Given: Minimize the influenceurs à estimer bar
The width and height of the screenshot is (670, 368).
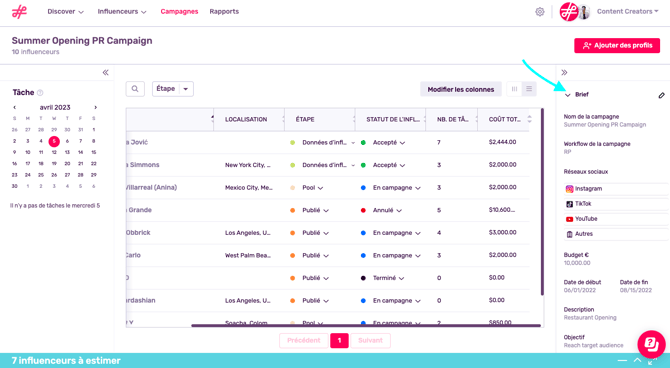Looking at the screenshot, I should coord(622,361).
